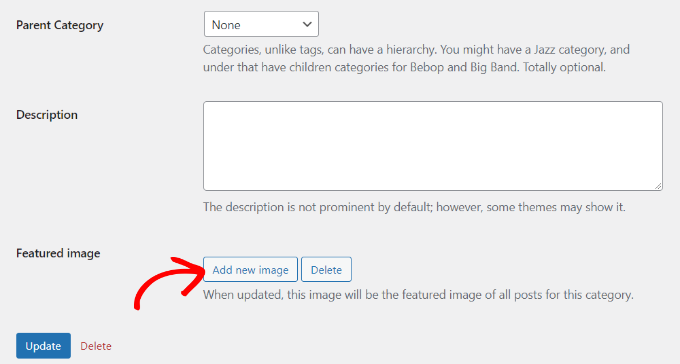Viewport: 680px width, 364px height.
Task: Click the resize grip of the Description box
Action: click(658, 186)
